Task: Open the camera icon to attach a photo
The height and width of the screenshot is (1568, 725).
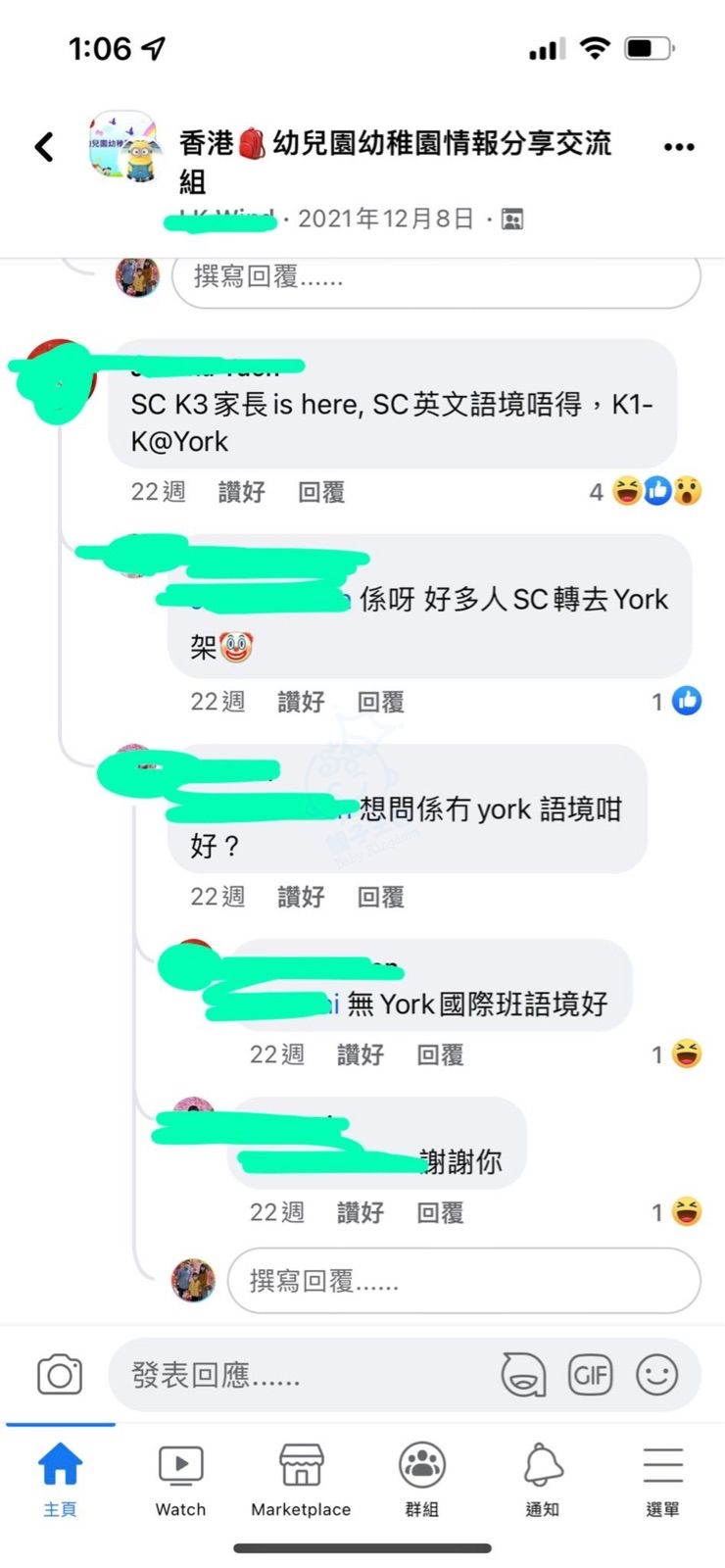Action: point(60,1375)
